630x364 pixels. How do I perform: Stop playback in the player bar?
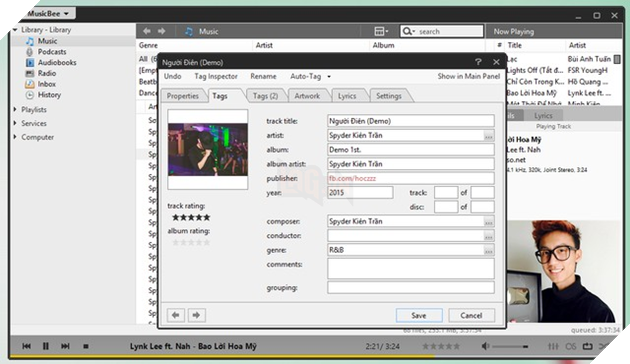coord(86,346)
